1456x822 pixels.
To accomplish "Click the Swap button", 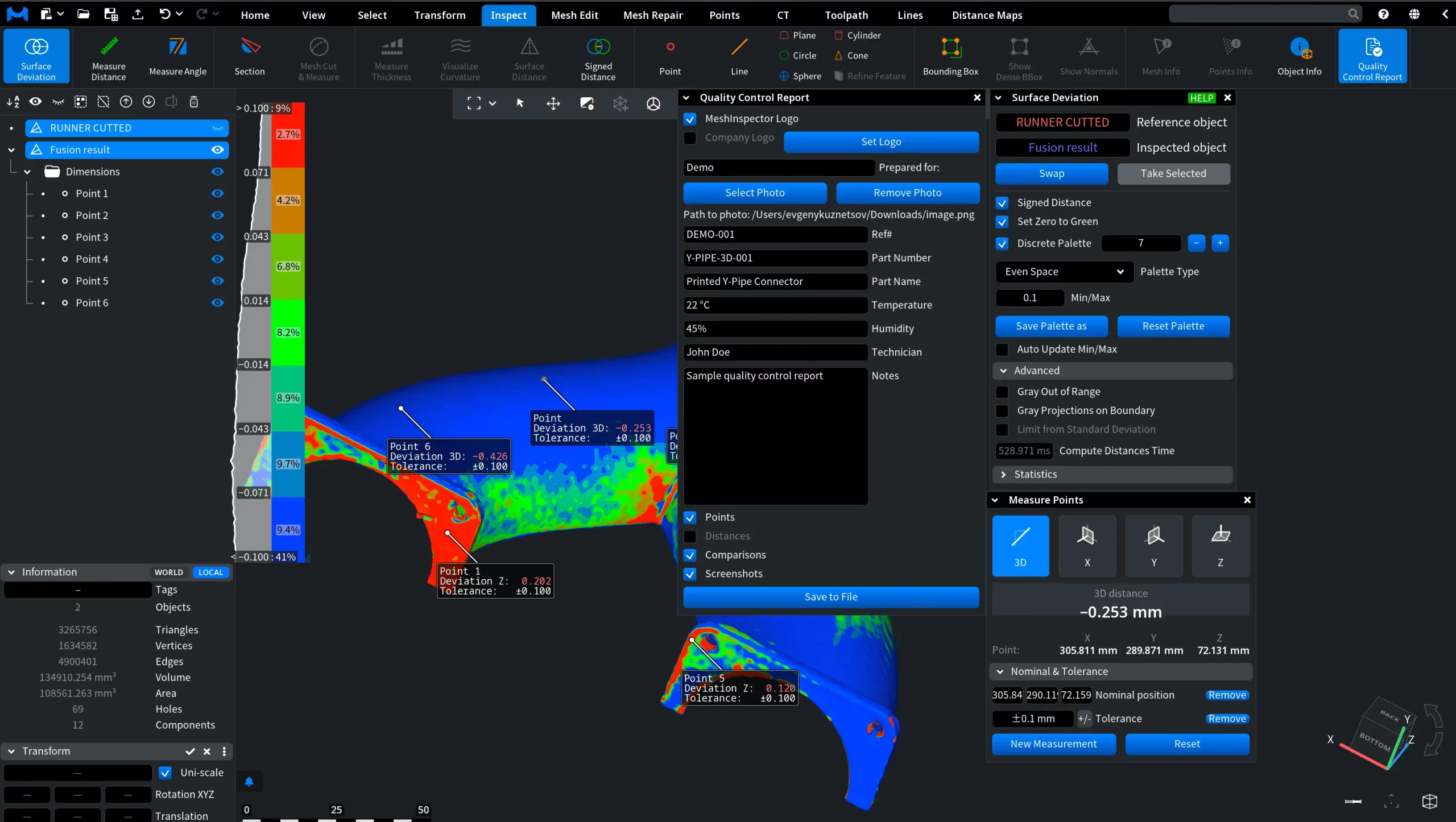I will click(1051, 173).
